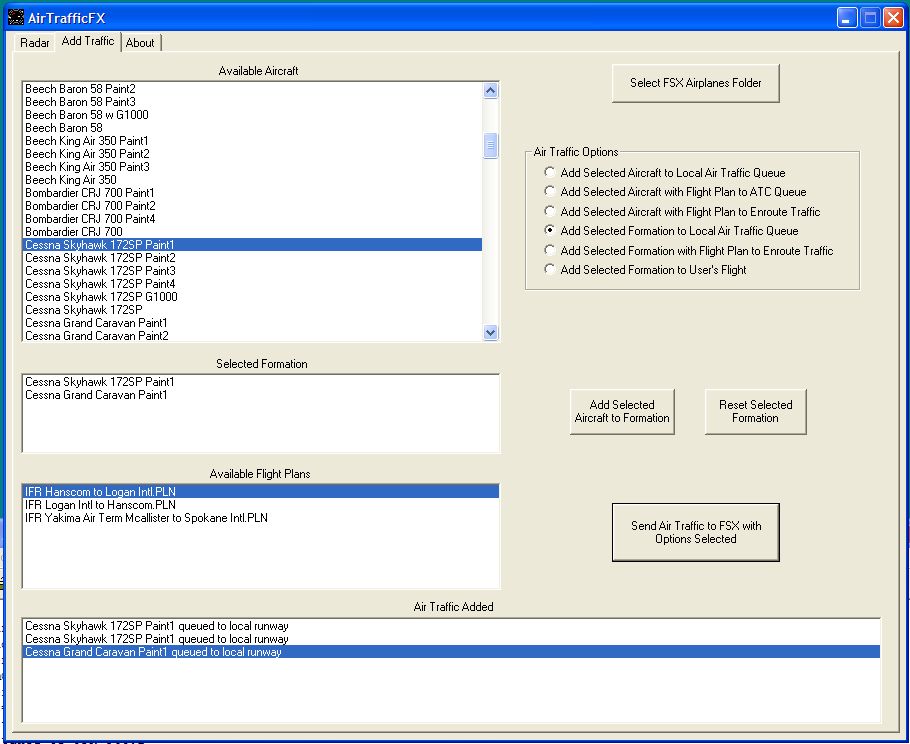Screen dimensions: 910x744
Task: Close the AirTrafficFX window
Action: (x=893, y=17)
